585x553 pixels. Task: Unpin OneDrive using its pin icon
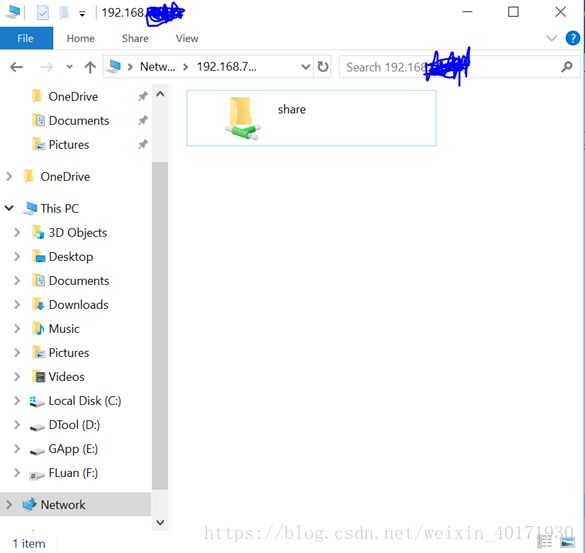click(143, 97)
